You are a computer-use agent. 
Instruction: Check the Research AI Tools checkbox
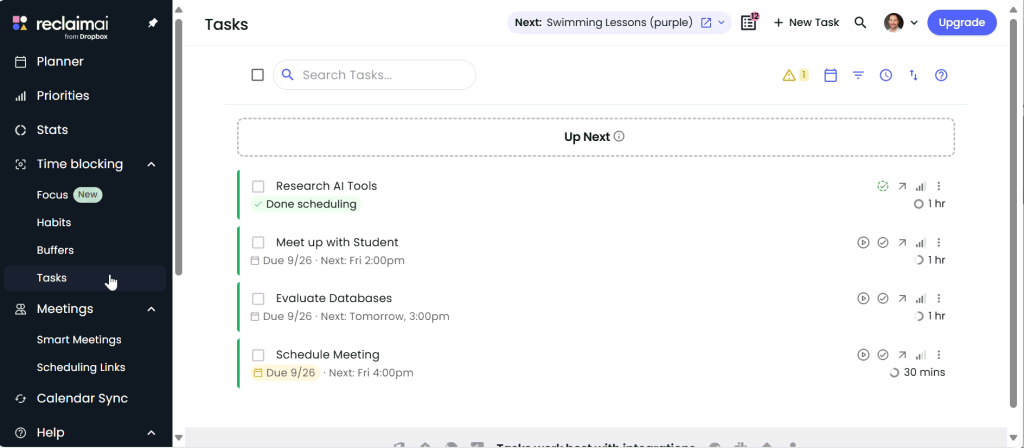point(259,187)
